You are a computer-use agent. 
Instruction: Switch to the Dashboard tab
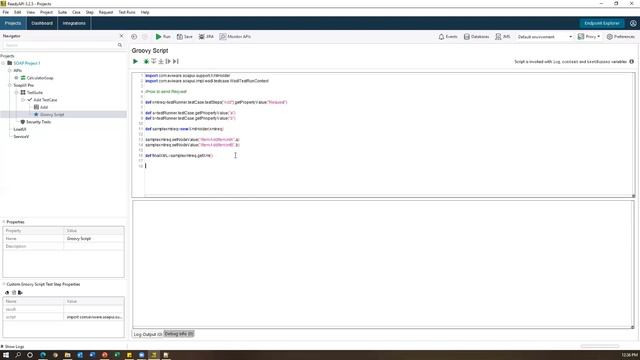tap(42, 23)
